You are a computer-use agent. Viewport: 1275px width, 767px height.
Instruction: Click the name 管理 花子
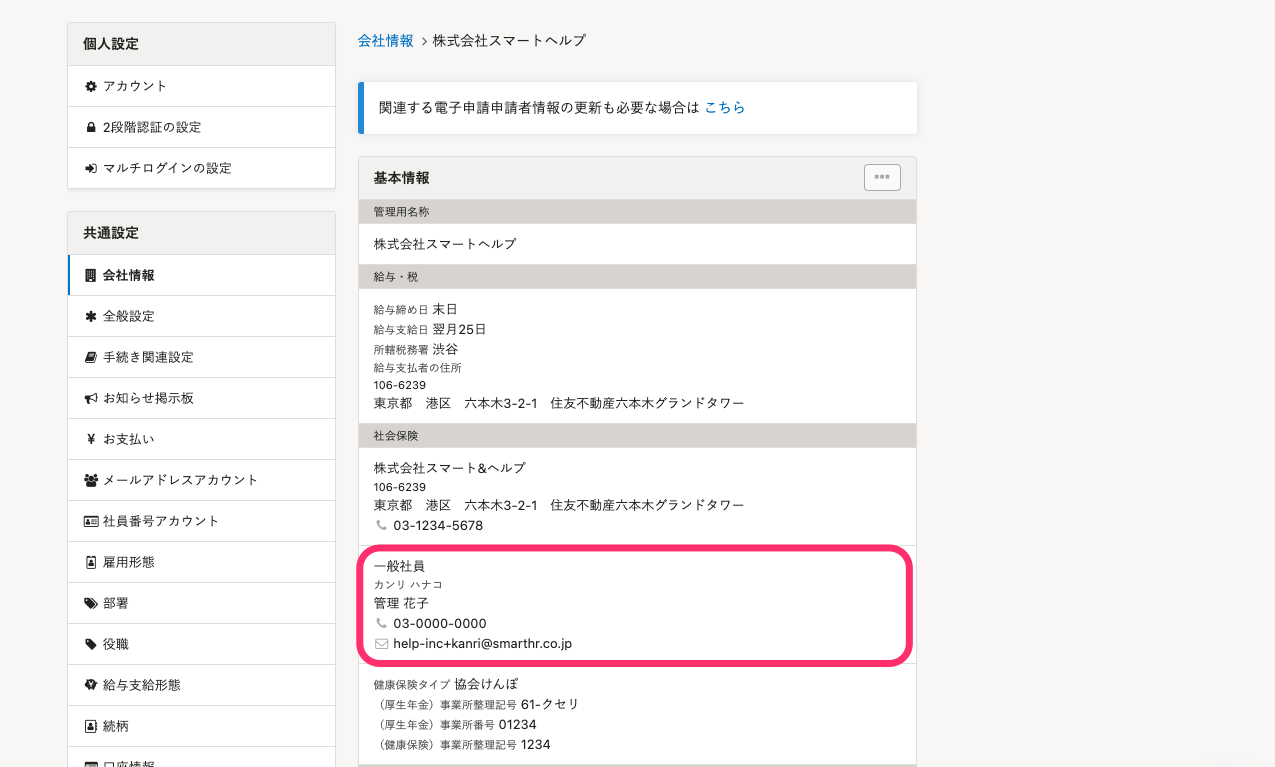[401, 603]
